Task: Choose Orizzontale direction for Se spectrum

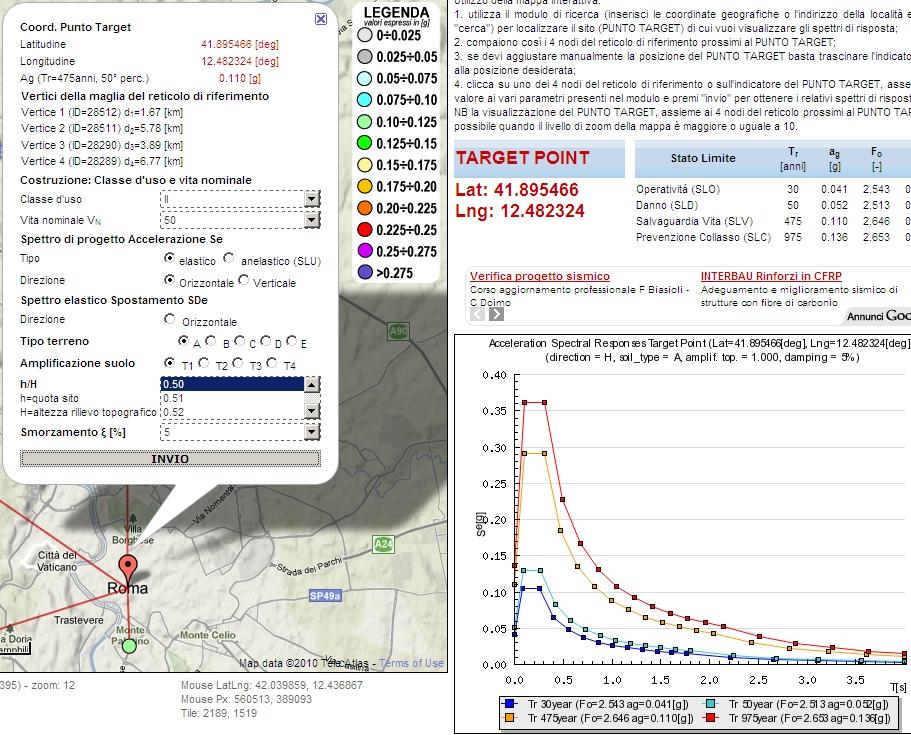Action: [x=169, y=279]
